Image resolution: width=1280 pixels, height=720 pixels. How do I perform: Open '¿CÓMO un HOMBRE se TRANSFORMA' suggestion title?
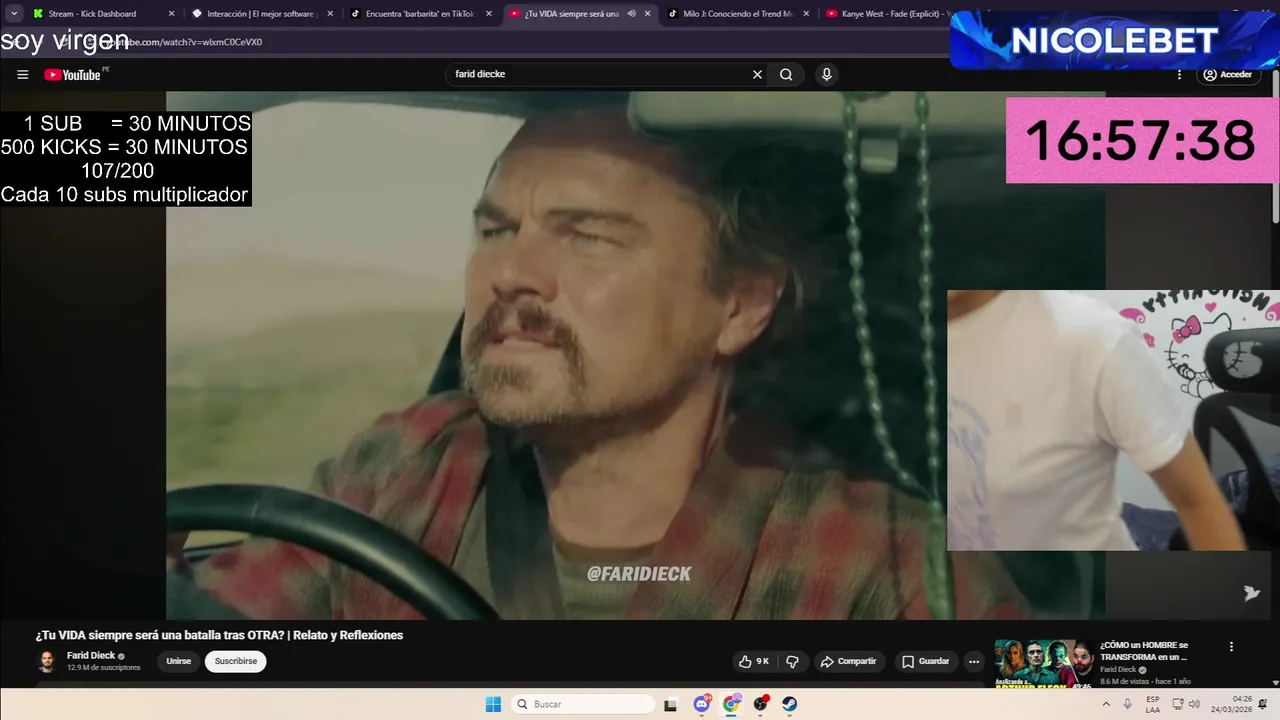coord(1144,651)
